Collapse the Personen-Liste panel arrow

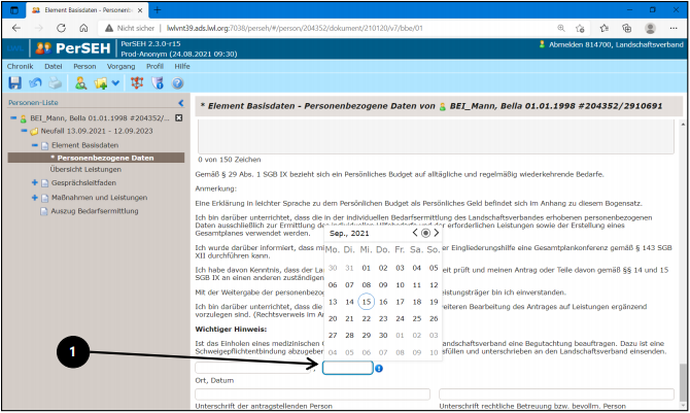(x=181, y=102)
